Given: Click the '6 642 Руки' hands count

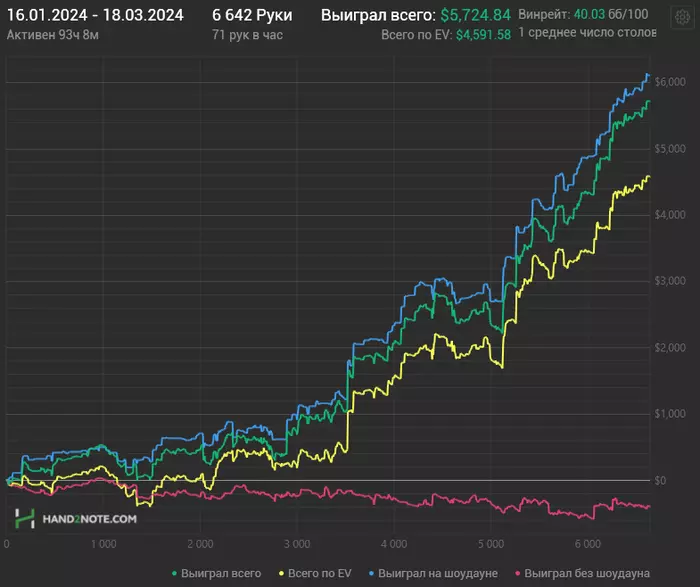Looking at the screenshot, I should click(x=252, y=15).
